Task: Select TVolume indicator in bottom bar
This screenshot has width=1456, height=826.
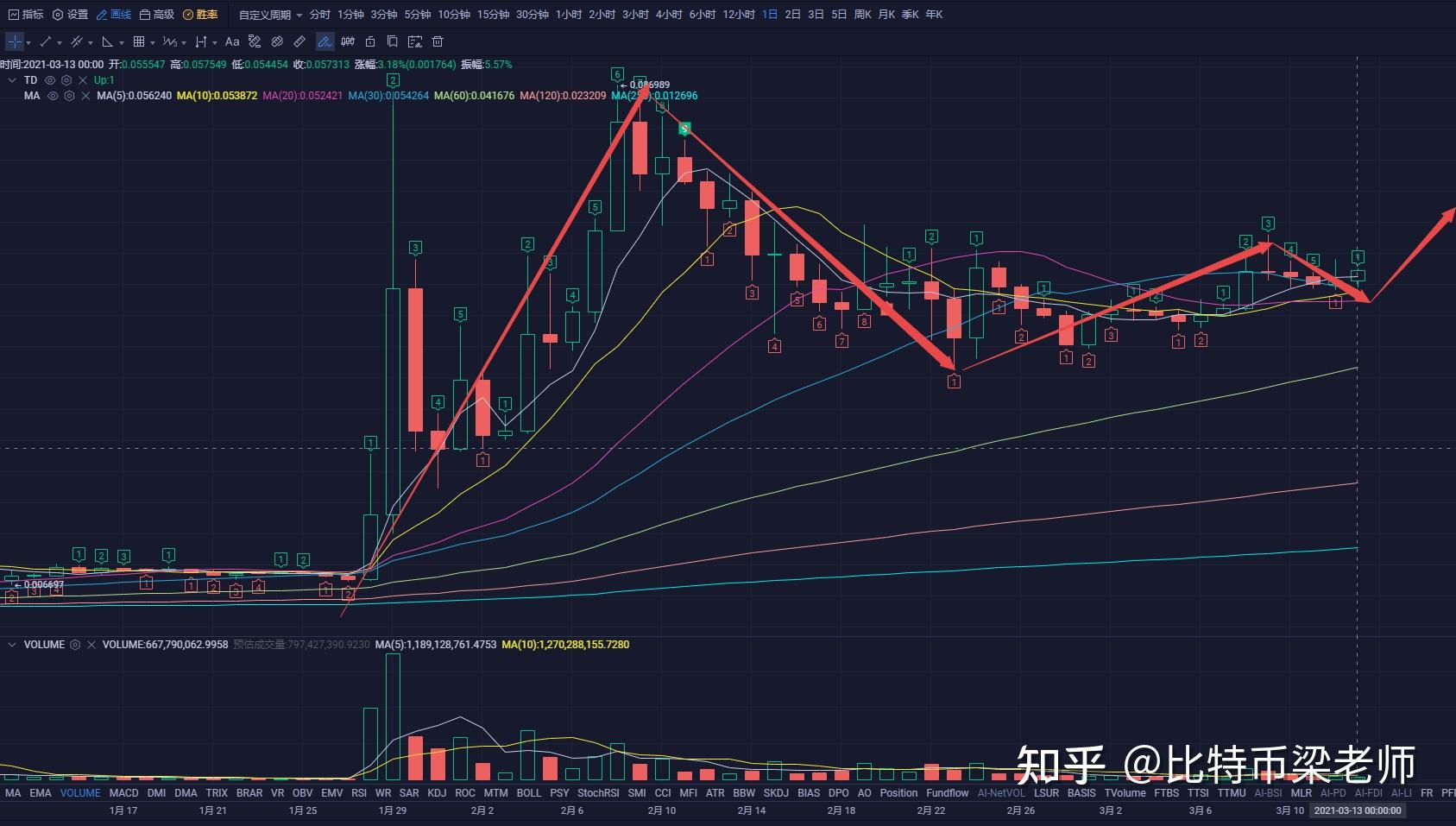Action: point(1125,793)
